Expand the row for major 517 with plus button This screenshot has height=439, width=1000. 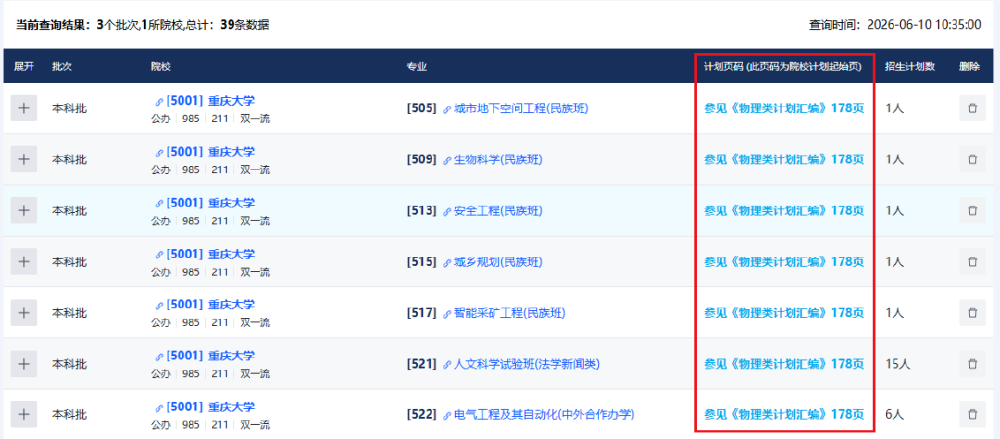click(24, 312)
